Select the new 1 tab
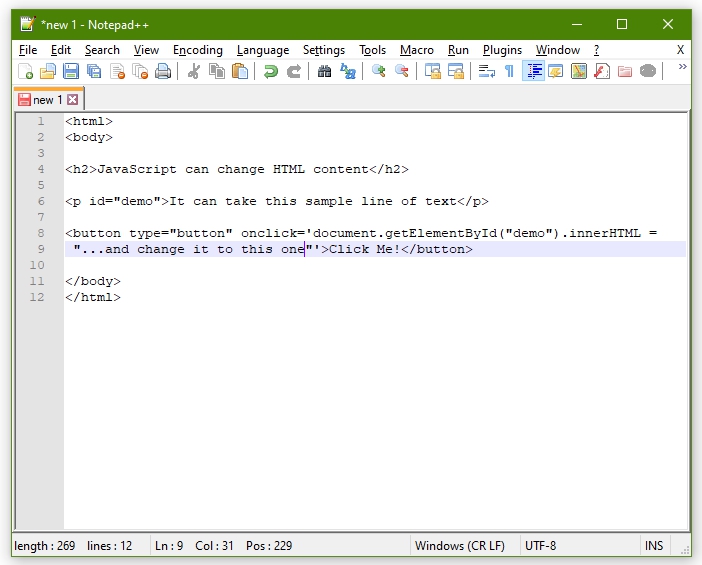702x565 pixels. pyautogui.click(x=47, y=100)
